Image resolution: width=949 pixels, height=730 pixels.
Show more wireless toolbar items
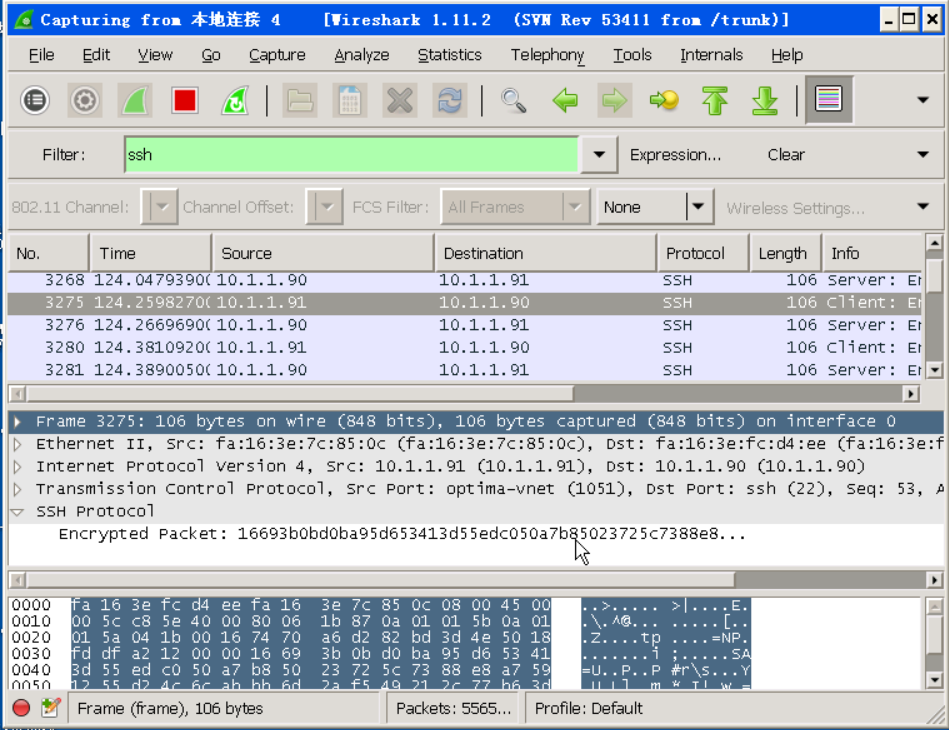922,207
